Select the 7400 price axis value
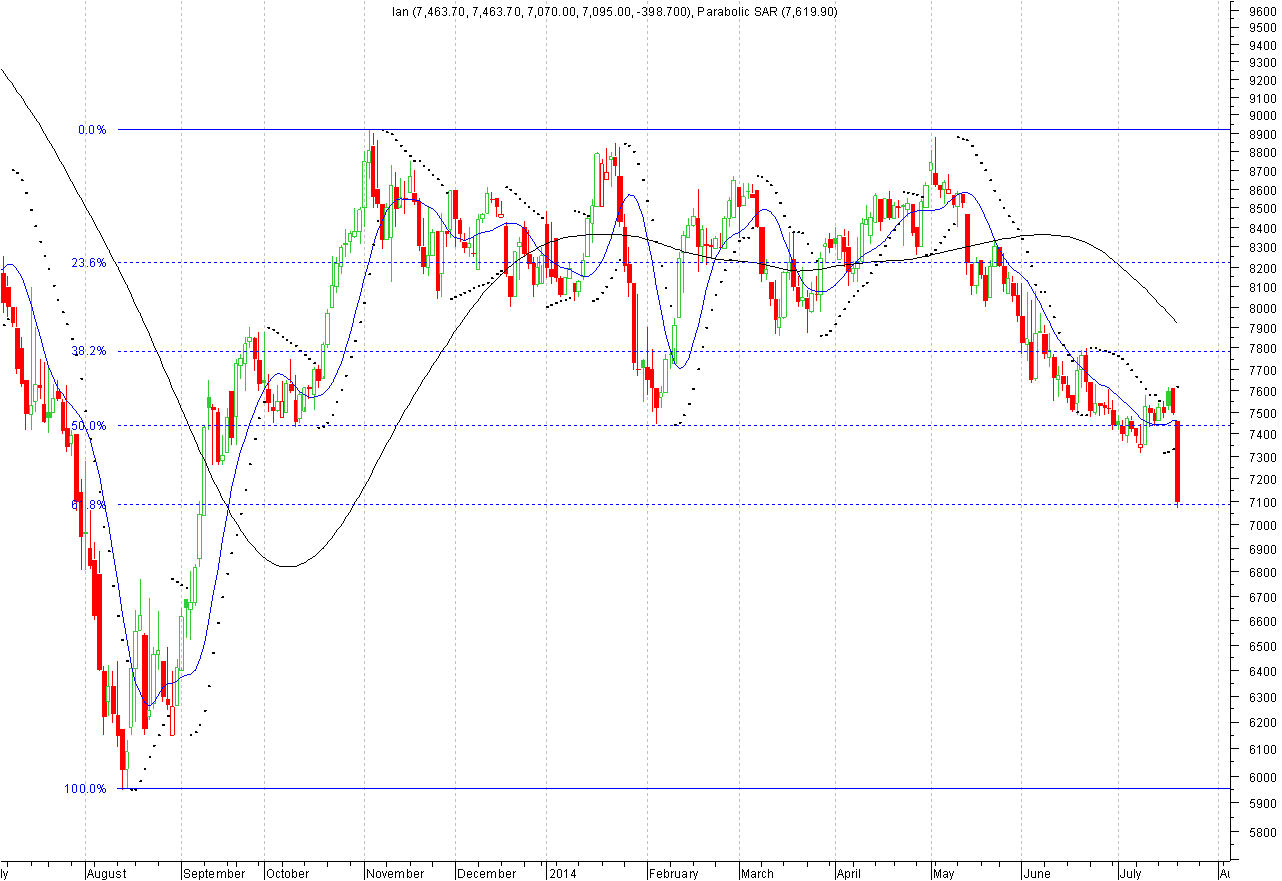The height and width of the screenshot is (881, 1282). pos(1262,435)
